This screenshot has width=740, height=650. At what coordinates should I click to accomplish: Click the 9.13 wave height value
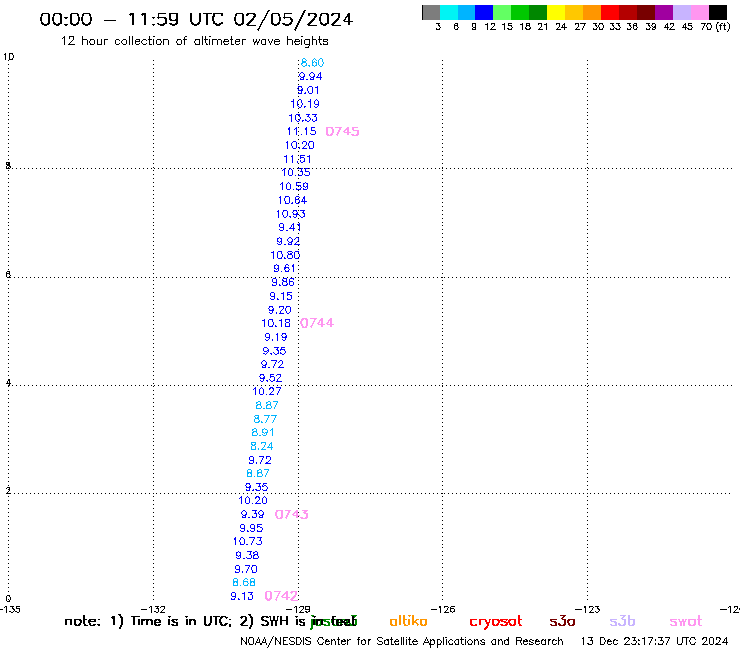242,596
